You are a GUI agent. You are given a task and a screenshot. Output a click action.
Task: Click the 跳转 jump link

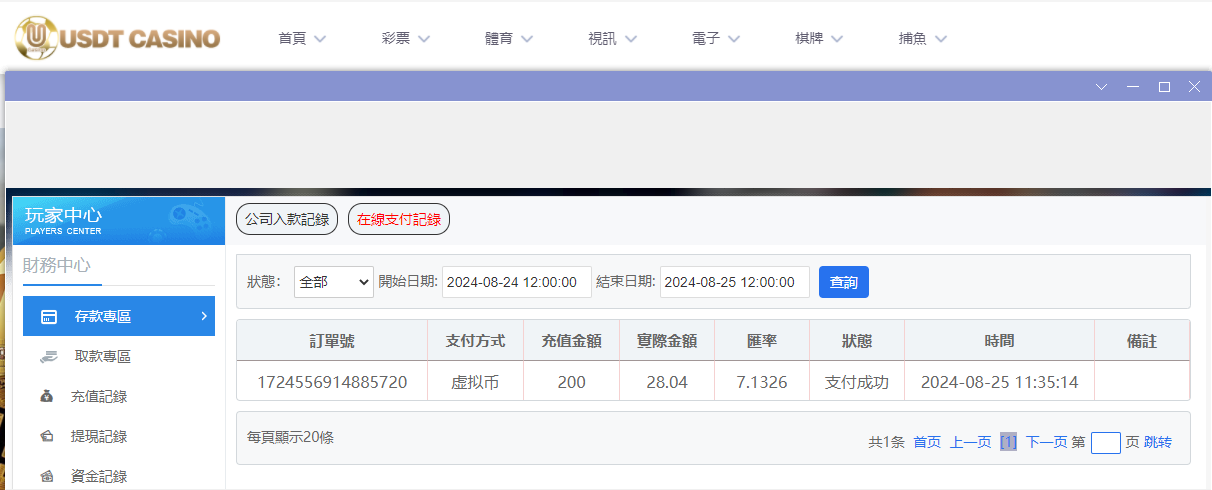1158,442
